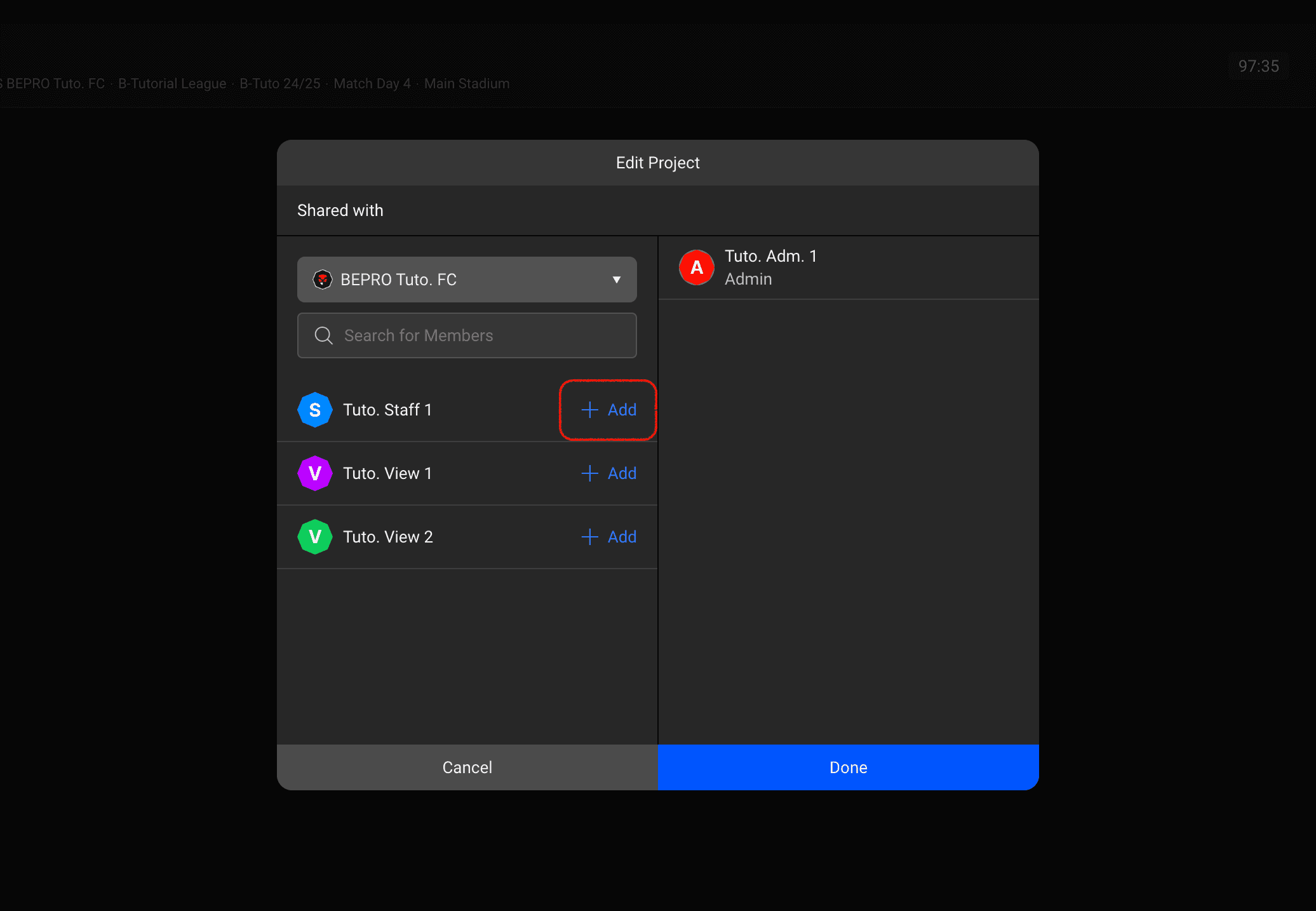Screen dimensions: 1316x911
Task: Click the magnifier icon in member search
Action: click(324, 335)
